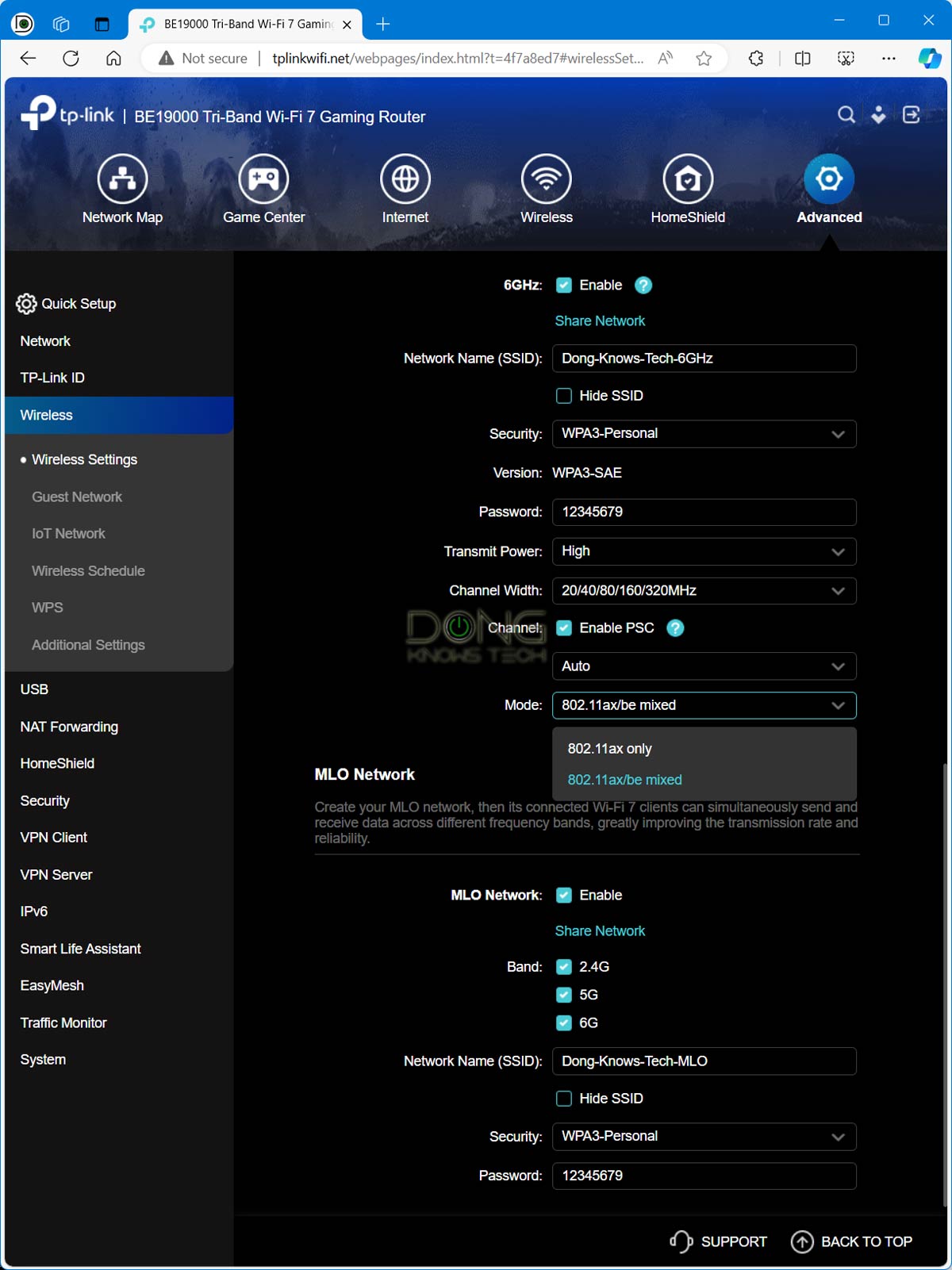
Task: Open a new browser tab
Action: (383, 24)
